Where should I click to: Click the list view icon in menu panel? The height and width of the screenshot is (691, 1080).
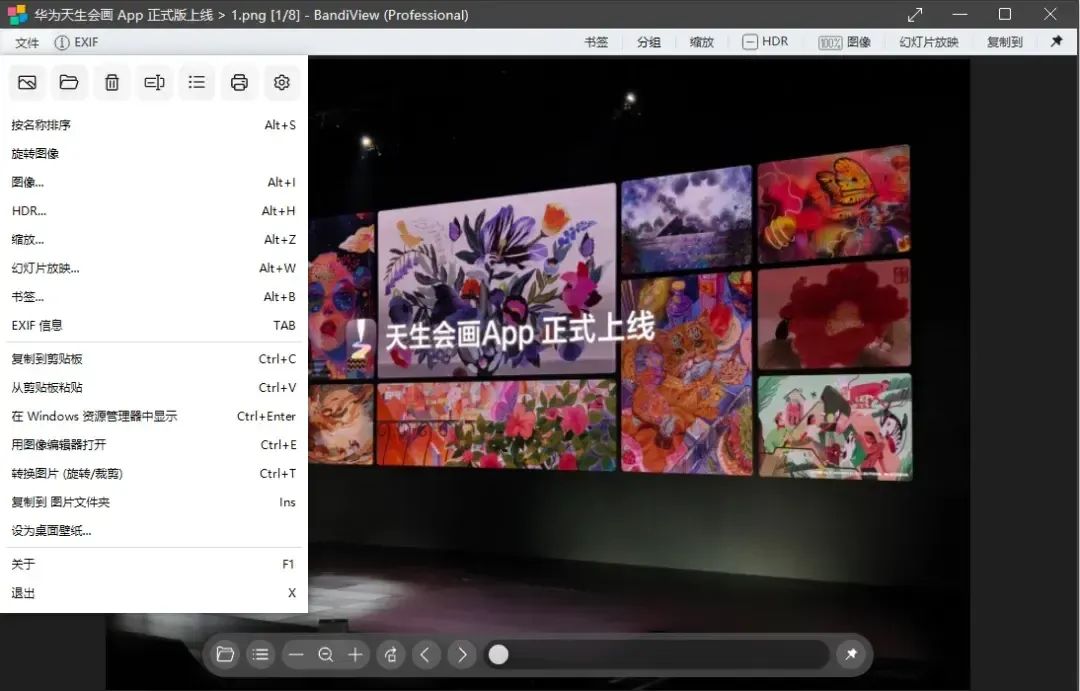(196, 83)
